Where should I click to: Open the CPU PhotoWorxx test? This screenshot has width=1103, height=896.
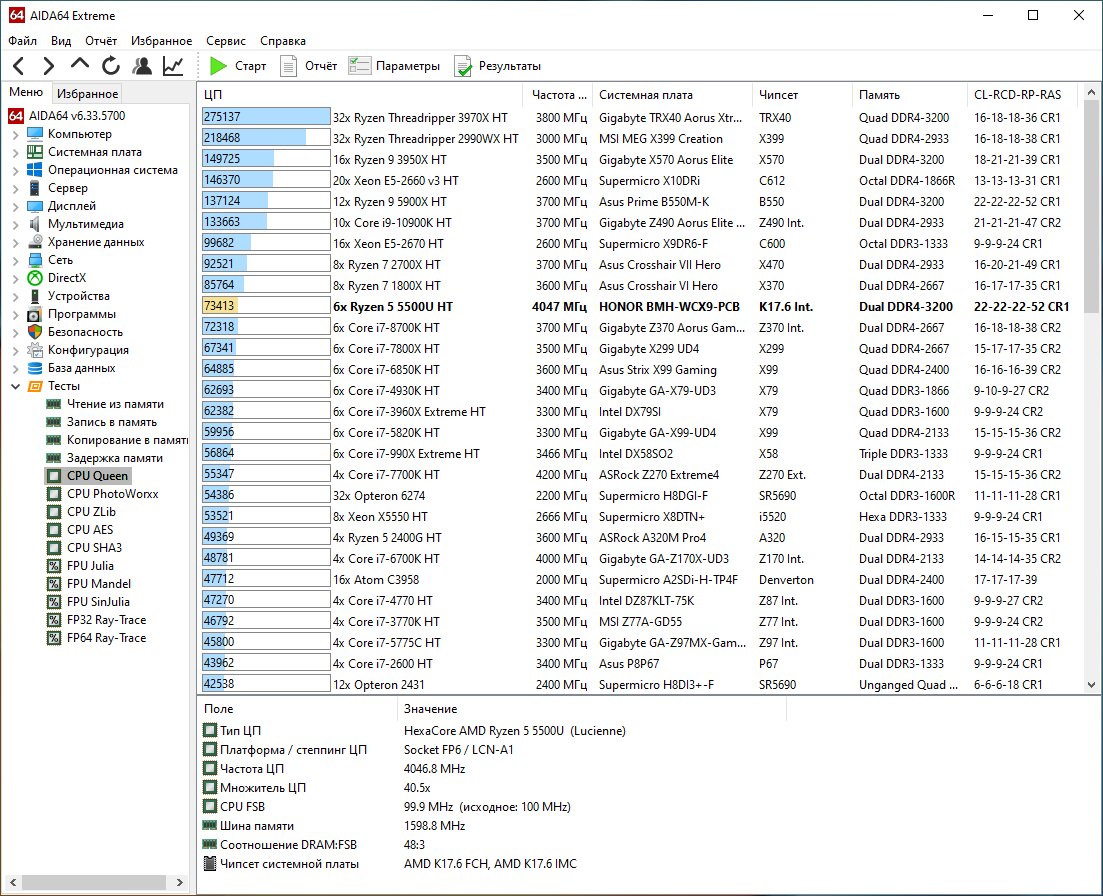(102, 494)
